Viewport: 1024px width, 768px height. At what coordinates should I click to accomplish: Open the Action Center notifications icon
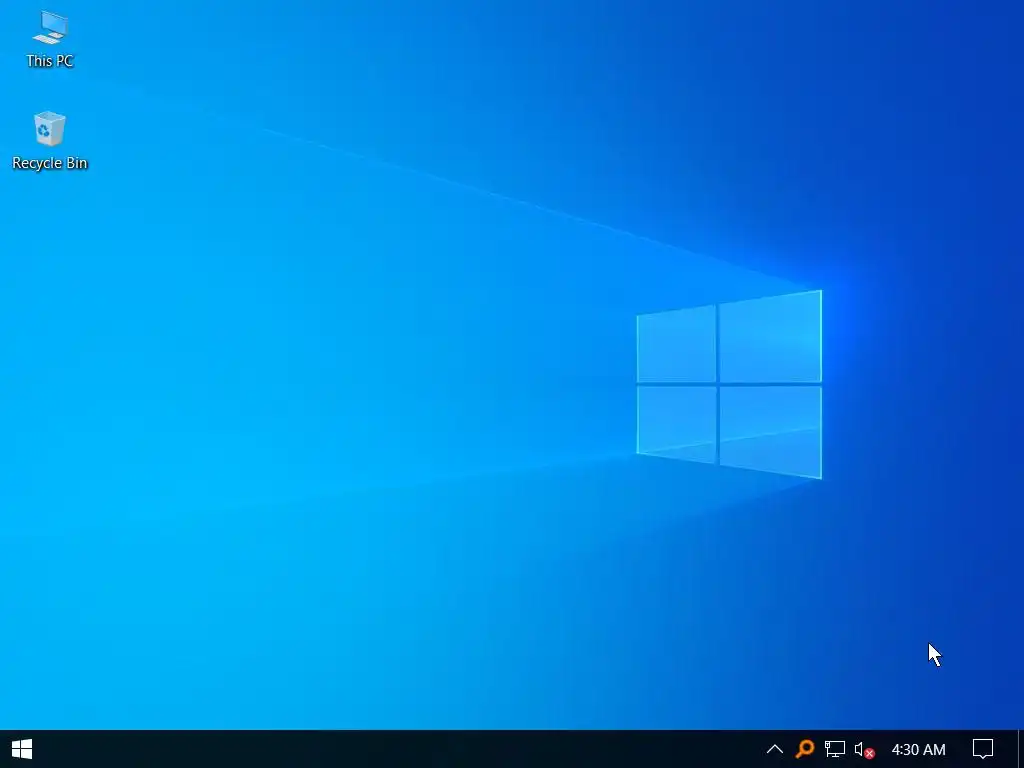pos(983,749)
